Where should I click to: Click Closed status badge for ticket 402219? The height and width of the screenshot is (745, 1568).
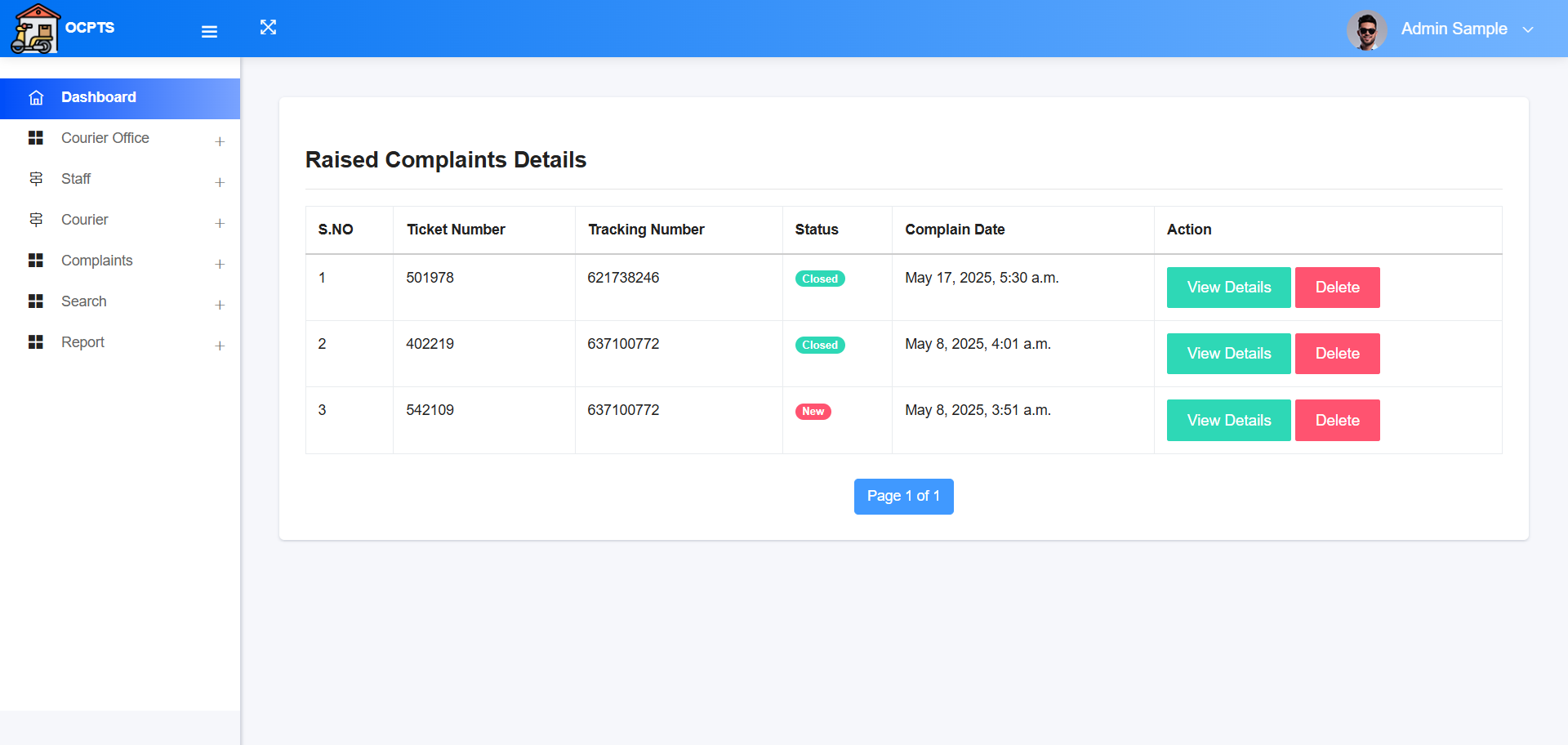[820, 346]
